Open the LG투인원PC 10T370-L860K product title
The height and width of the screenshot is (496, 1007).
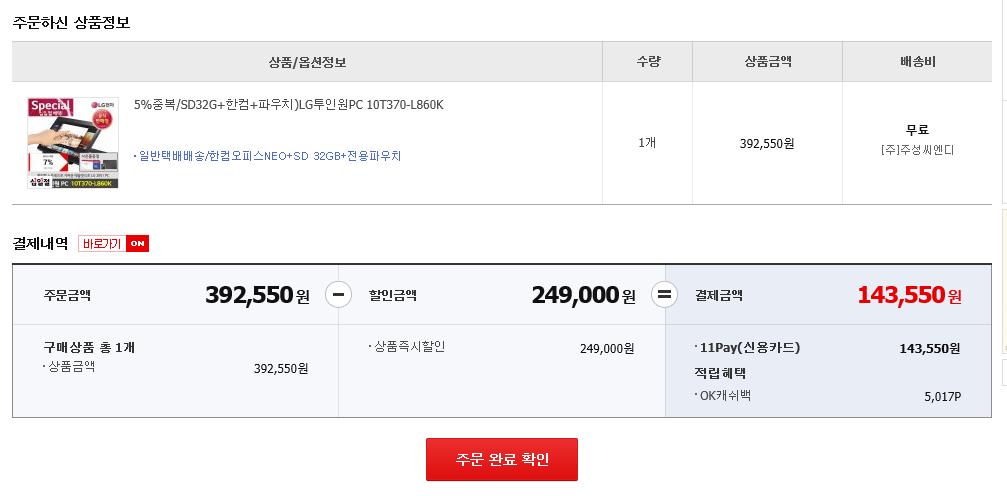point(288,105)
